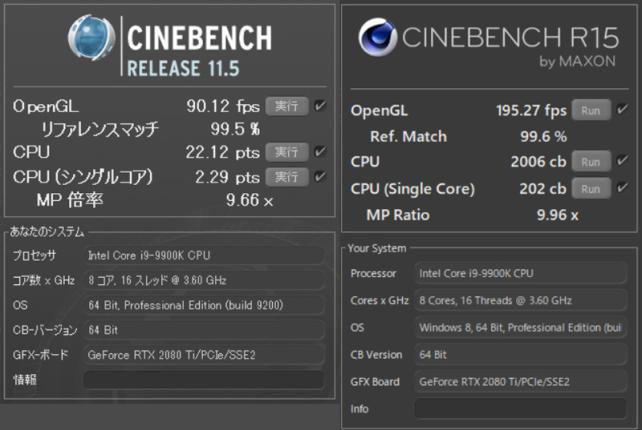Viewport: 642px width, 430px height.
Task: Click the 202 cb single-core score
Action: [x=543, y=189]
